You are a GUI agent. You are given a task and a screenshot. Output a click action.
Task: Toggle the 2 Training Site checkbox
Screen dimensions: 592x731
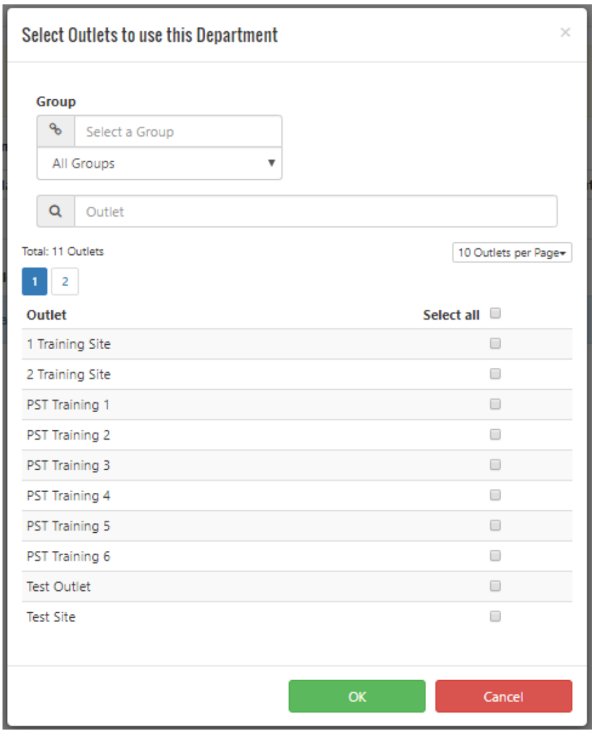pos(495,374)
